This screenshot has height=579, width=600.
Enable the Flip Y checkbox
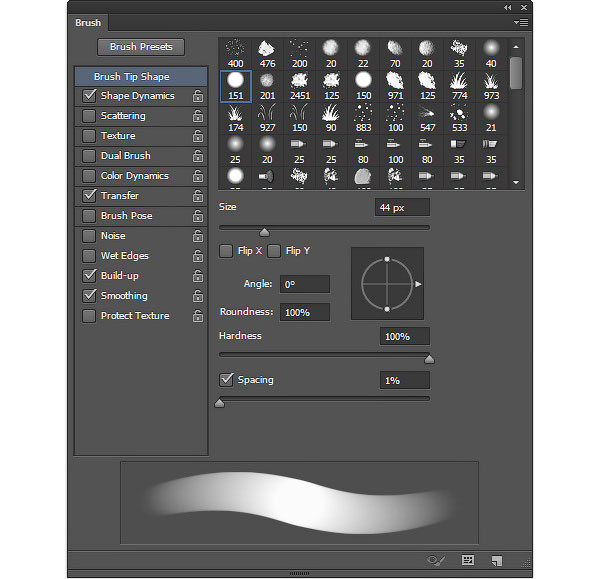274,251
